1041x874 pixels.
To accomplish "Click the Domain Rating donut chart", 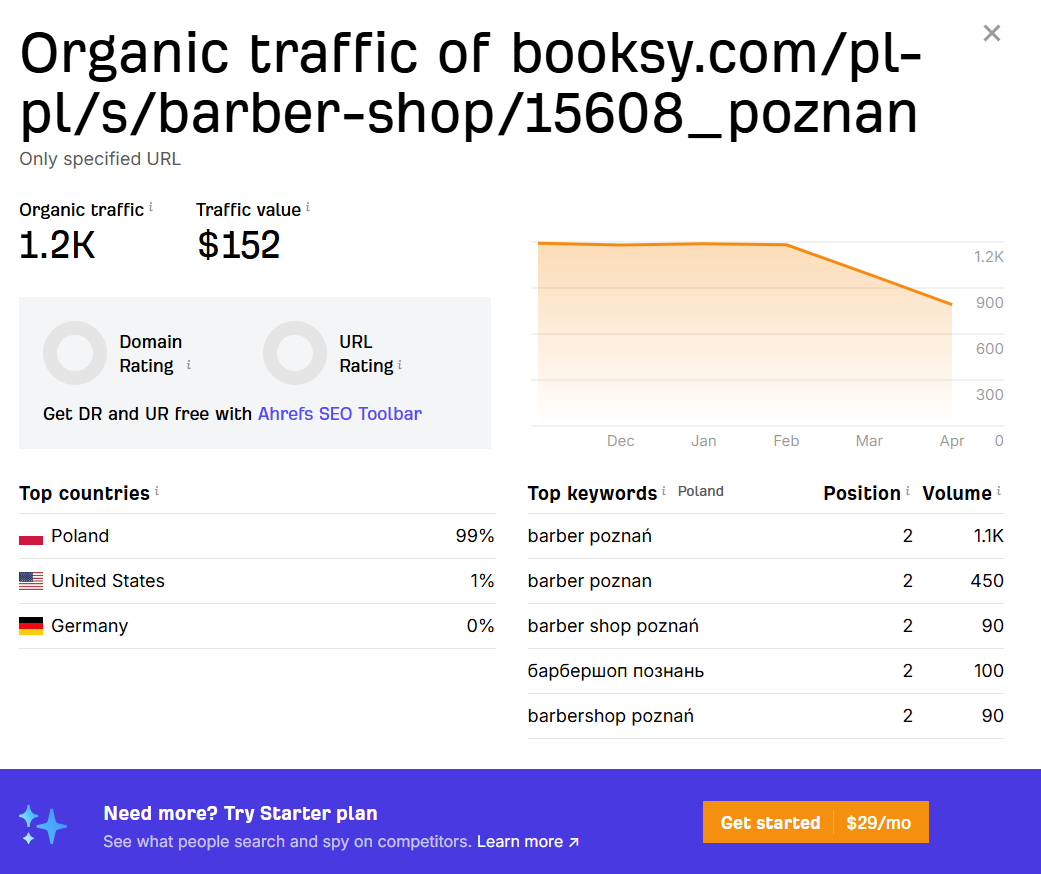I will coord(75,353).
